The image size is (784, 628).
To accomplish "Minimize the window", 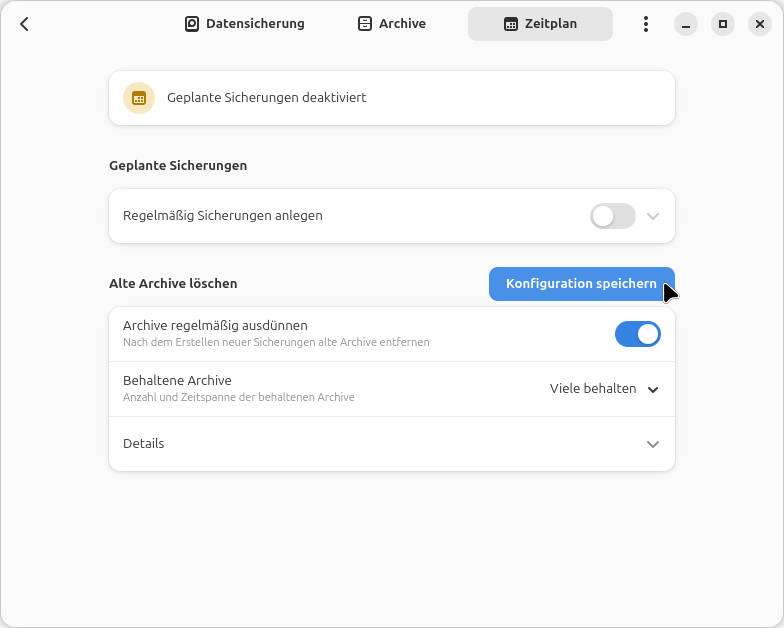I will pos(685,24).
